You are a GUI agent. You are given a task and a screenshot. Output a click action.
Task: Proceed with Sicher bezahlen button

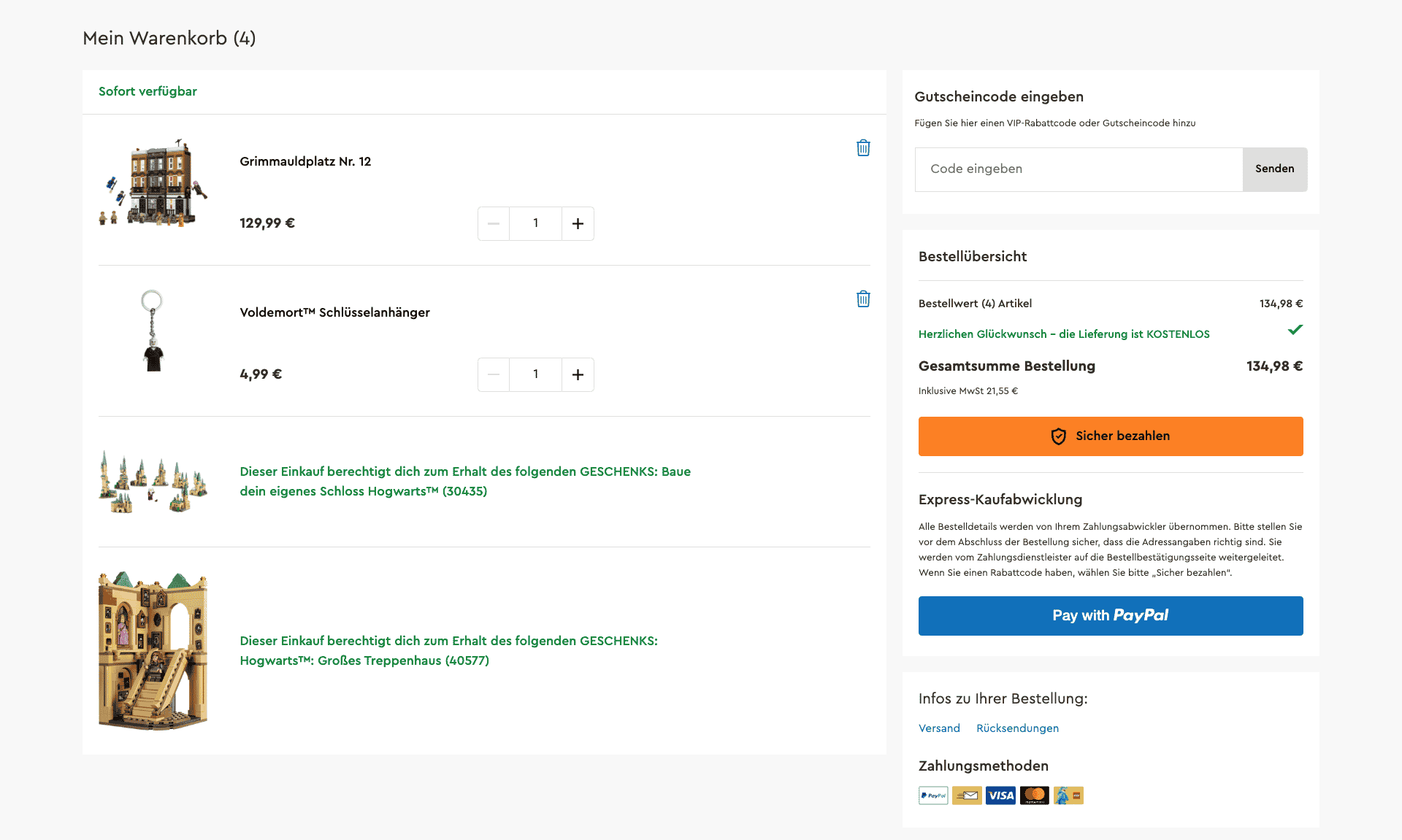coord(1111,436)
